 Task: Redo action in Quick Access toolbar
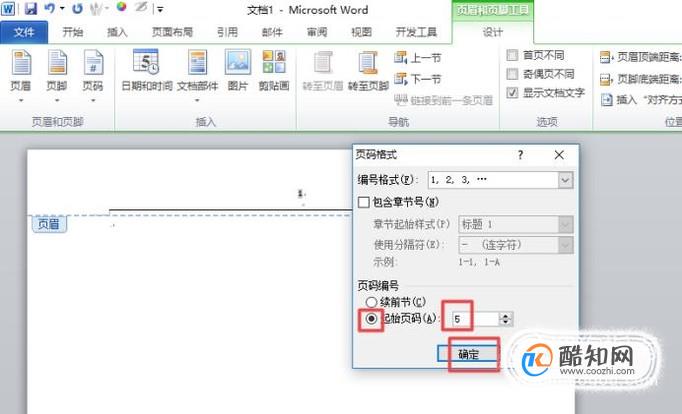pyautogui.click(x=77, y=9)
